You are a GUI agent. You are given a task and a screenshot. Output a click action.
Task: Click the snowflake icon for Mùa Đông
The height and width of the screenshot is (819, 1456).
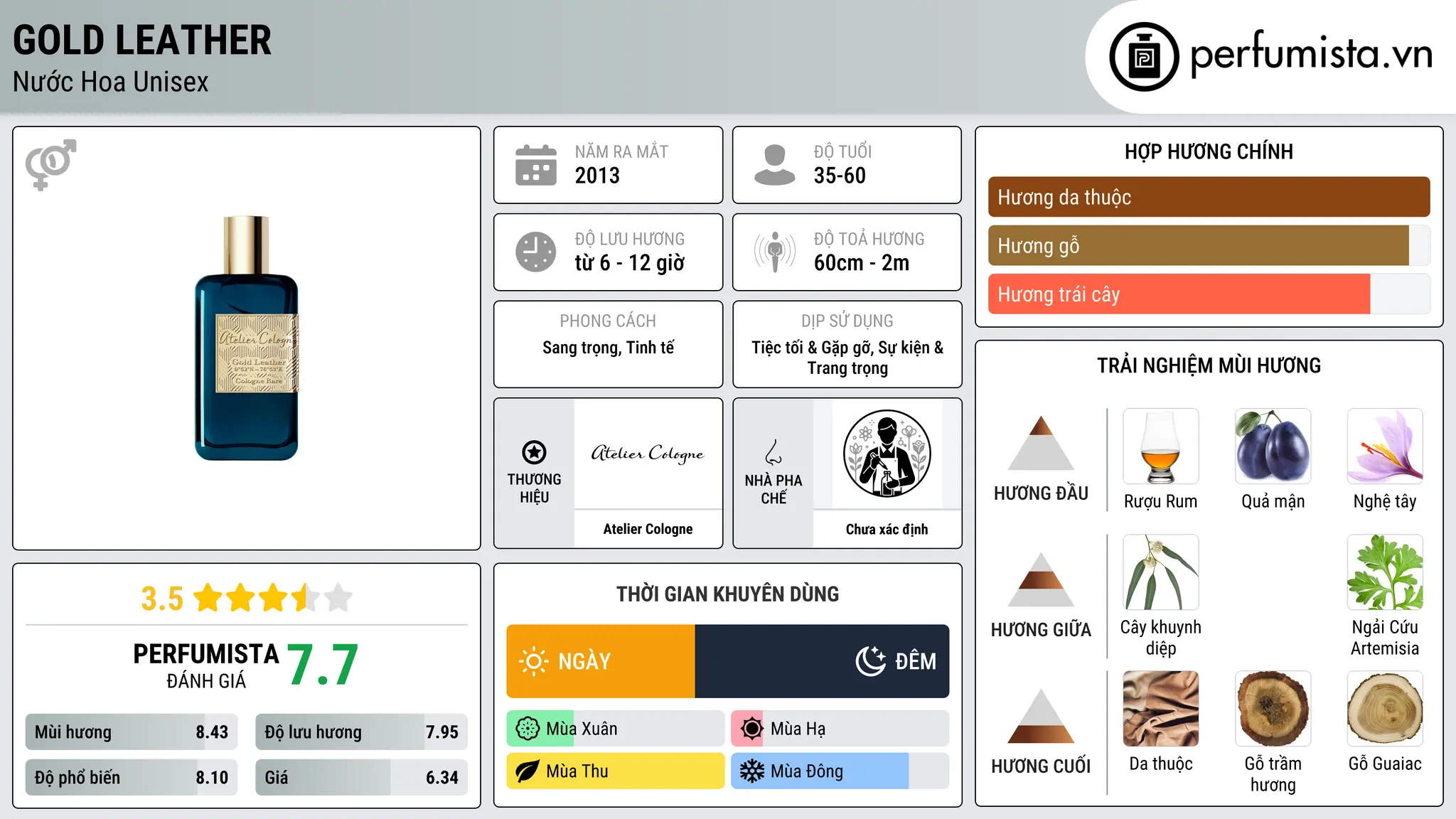pyautogui.click(x=751, y=771)
